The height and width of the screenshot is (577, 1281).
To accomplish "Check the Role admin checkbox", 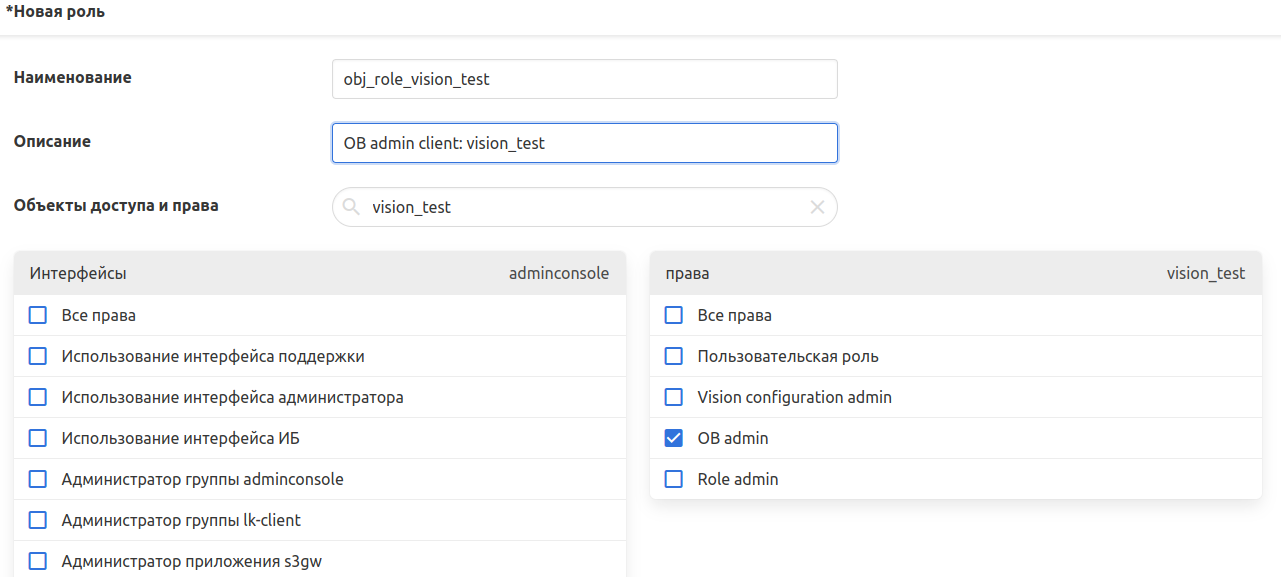I will (x=674, y=479).
